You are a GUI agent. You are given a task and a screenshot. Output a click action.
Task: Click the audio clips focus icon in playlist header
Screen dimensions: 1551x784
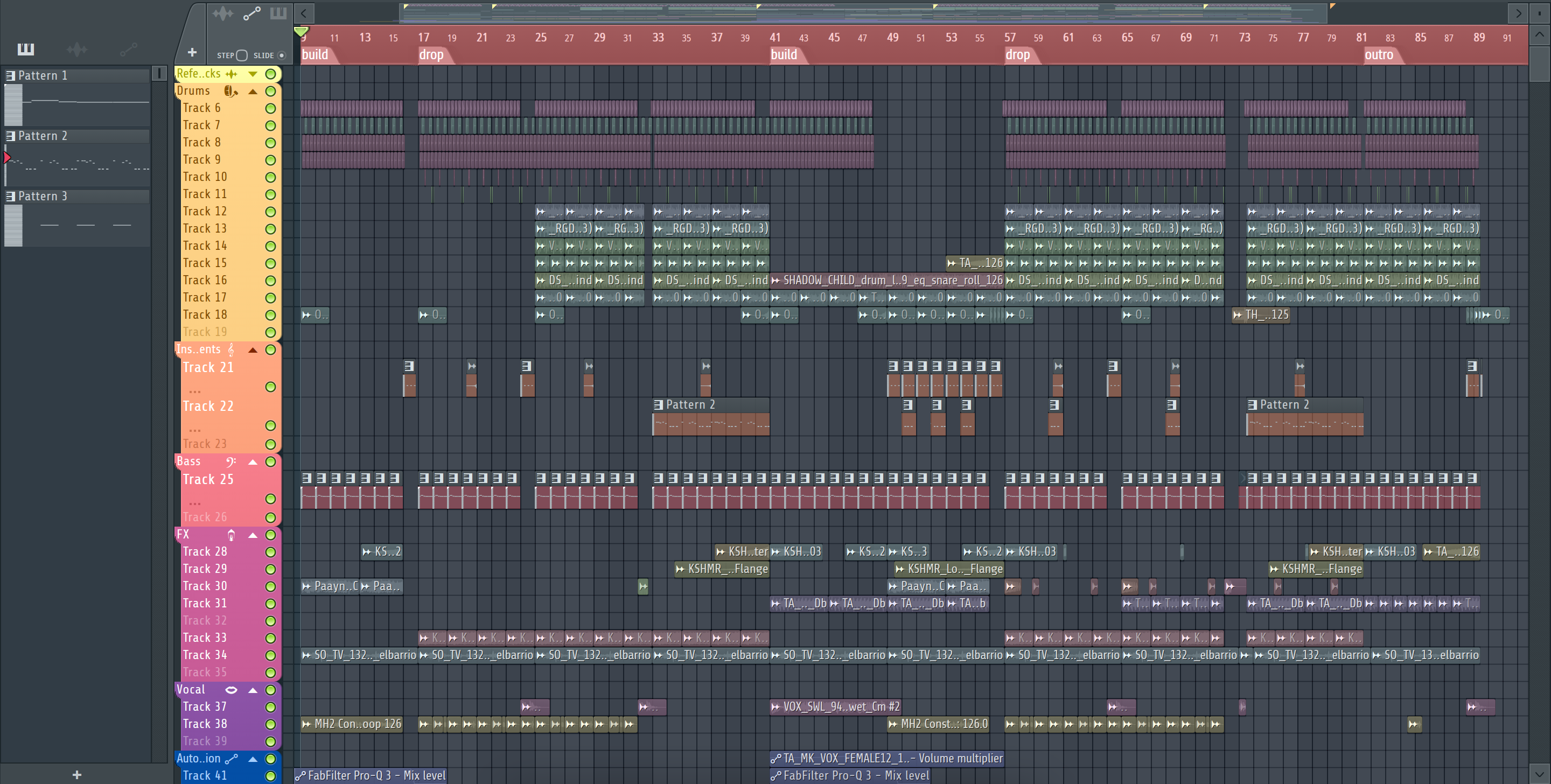pos(222,13)
